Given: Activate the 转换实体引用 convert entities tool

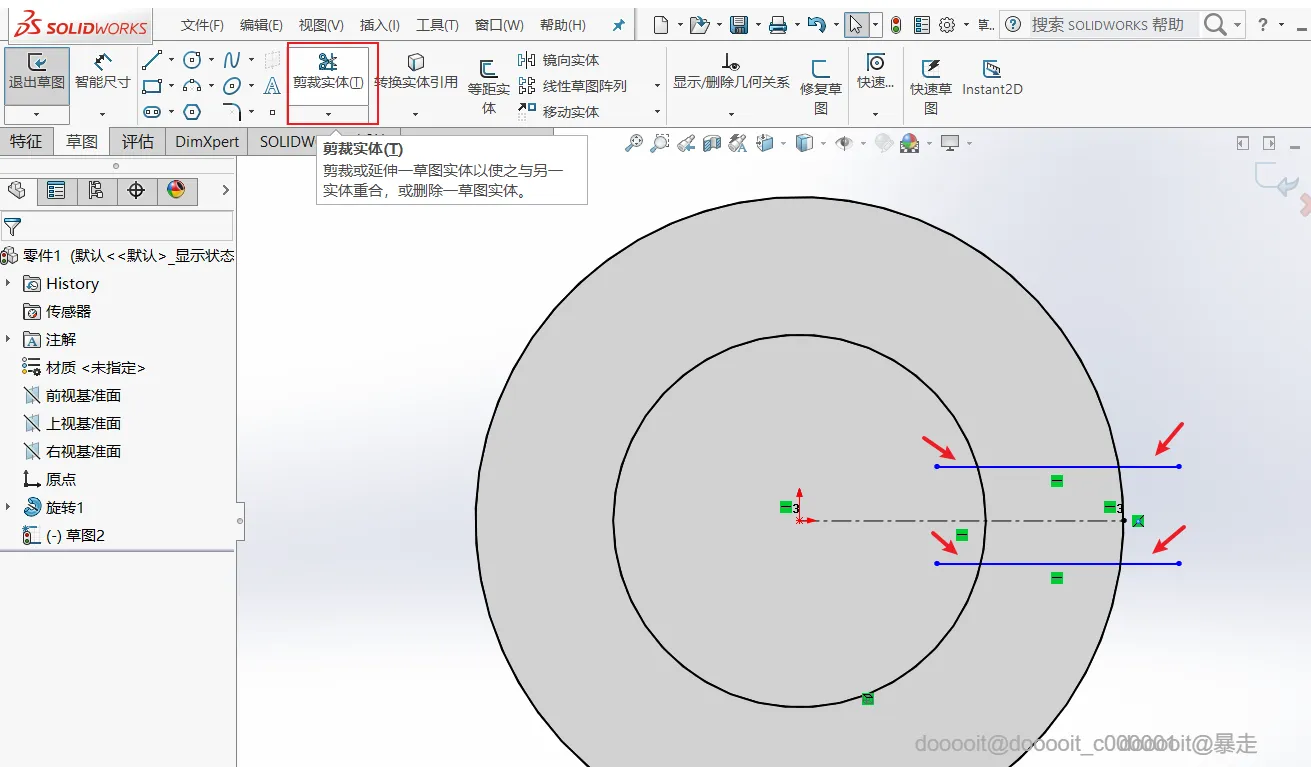Looking at the screenshot, I should [416, 72].
